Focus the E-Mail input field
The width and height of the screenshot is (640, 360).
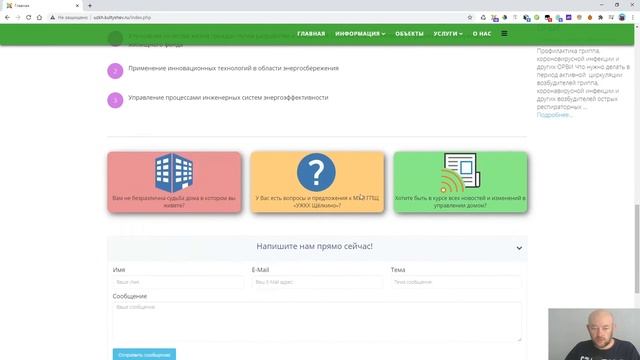click(x=317, y=282)
